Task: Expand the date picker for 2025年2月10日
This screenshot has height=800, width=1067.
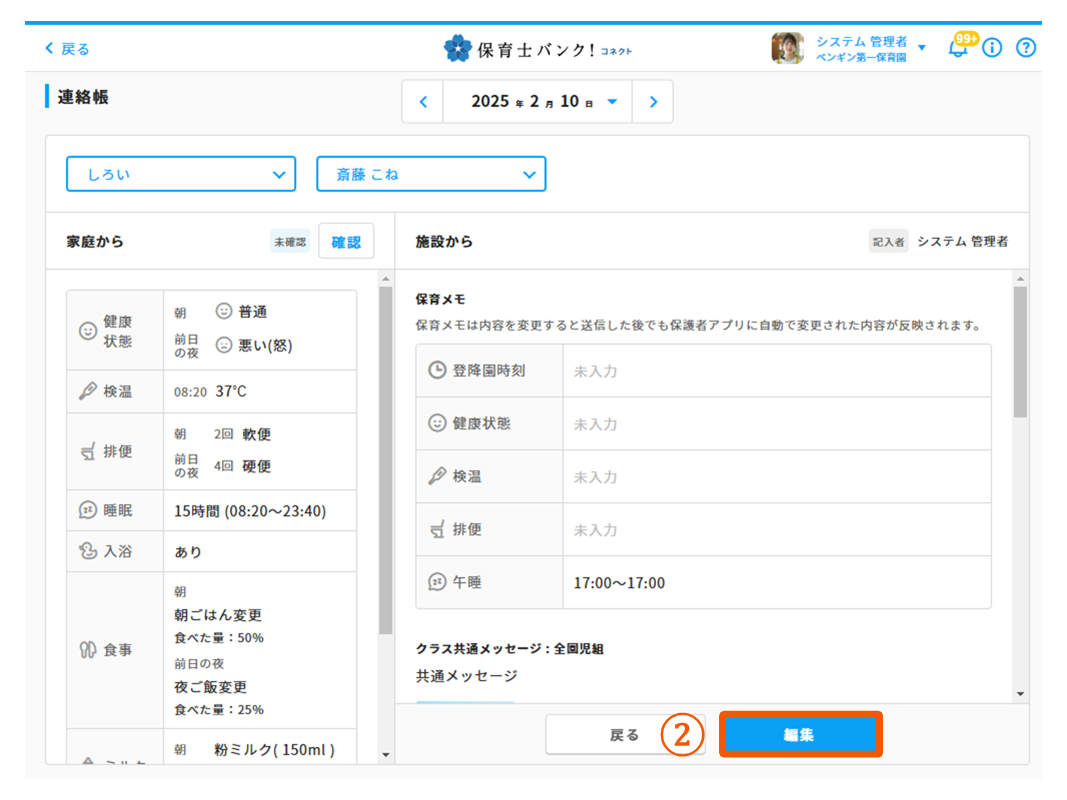Action: pyautogui.click(x=612, y=102)
